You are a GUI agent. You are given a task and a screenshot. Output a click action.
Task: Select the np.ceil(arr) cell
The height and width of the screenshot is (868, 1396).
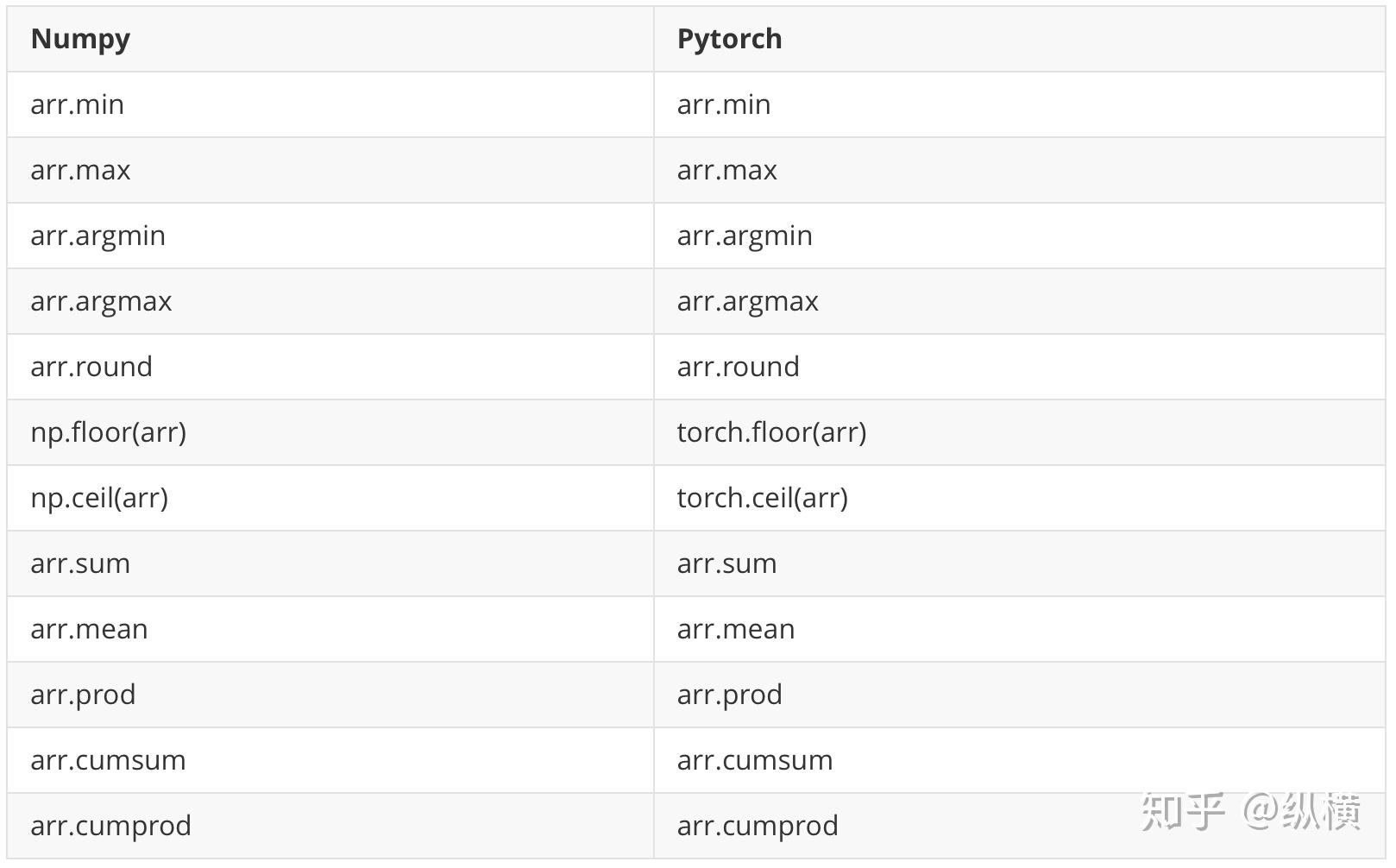[99, 498]
